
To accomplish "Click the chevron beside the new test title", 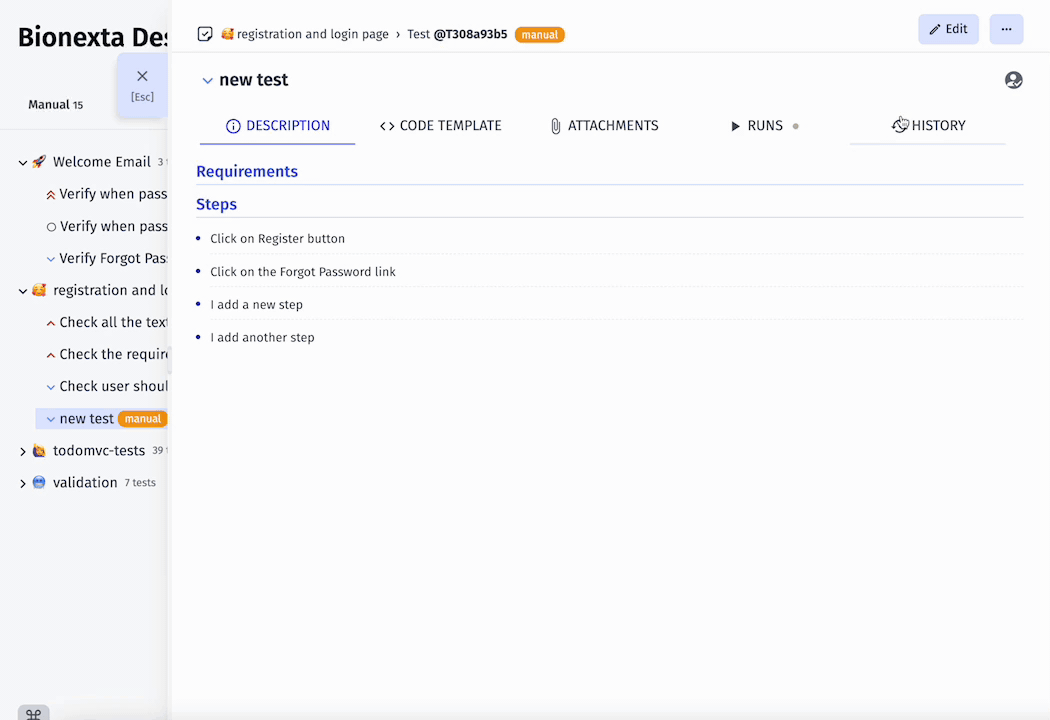I will coord(208,80).
